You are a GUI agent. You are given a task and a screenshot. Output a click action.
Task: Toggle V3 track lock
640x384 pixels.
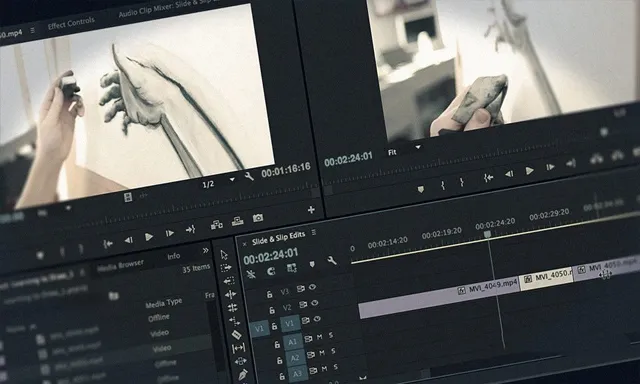click(x=269, y=294)
